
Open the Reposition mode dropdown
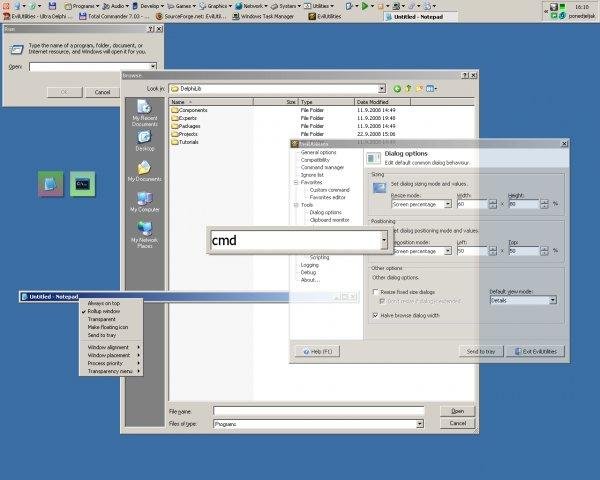click(x=448, y=251)
